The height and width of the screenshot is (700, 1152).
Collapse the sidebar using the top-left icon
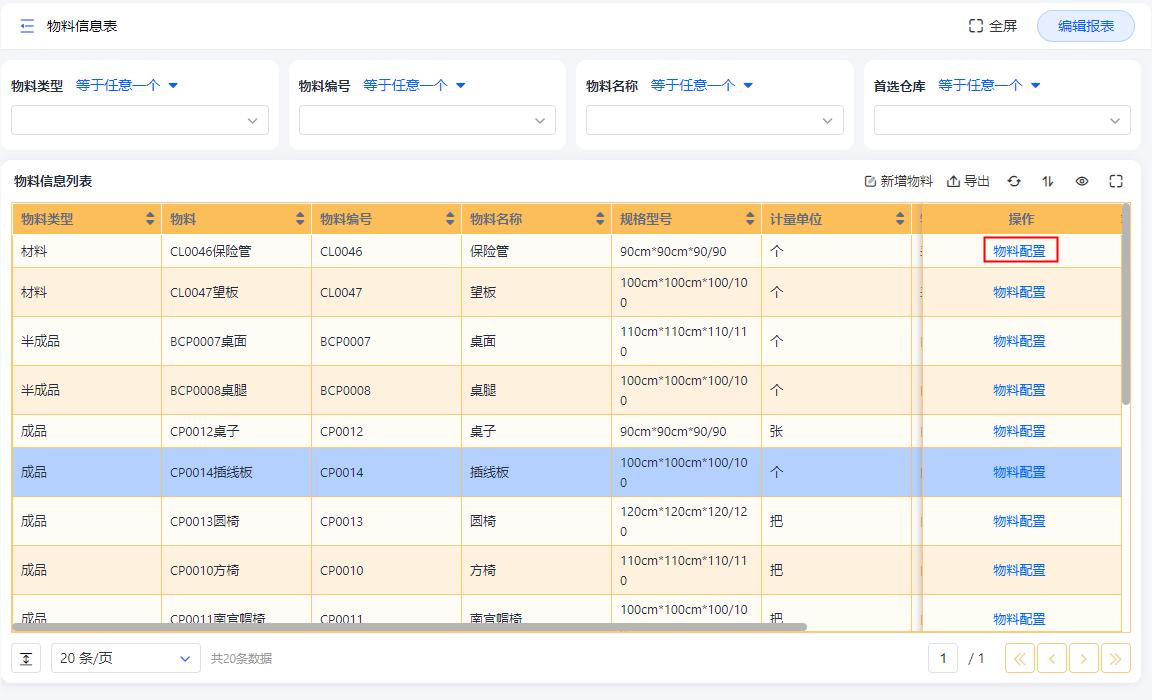[x=25, y=25]
